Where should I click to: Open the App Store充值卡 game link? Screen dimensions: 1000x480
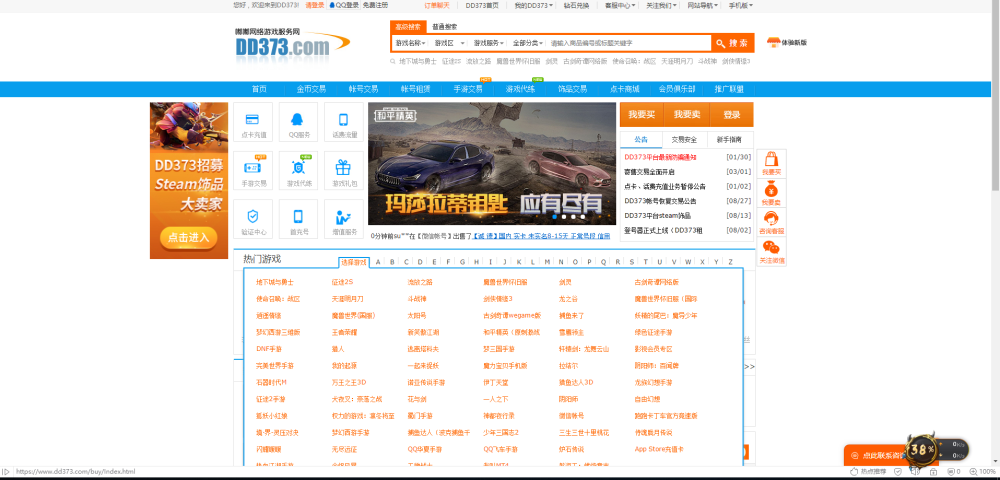pos(659,449)
